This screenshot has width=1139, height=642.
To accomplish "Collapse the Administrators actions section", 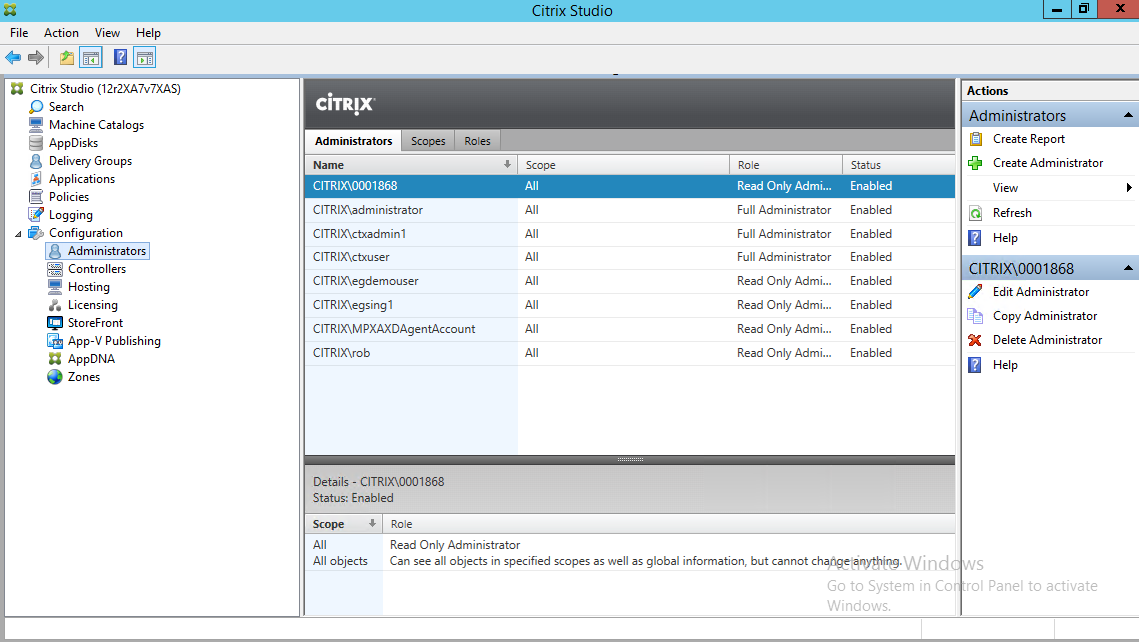I will (1128, 115).
